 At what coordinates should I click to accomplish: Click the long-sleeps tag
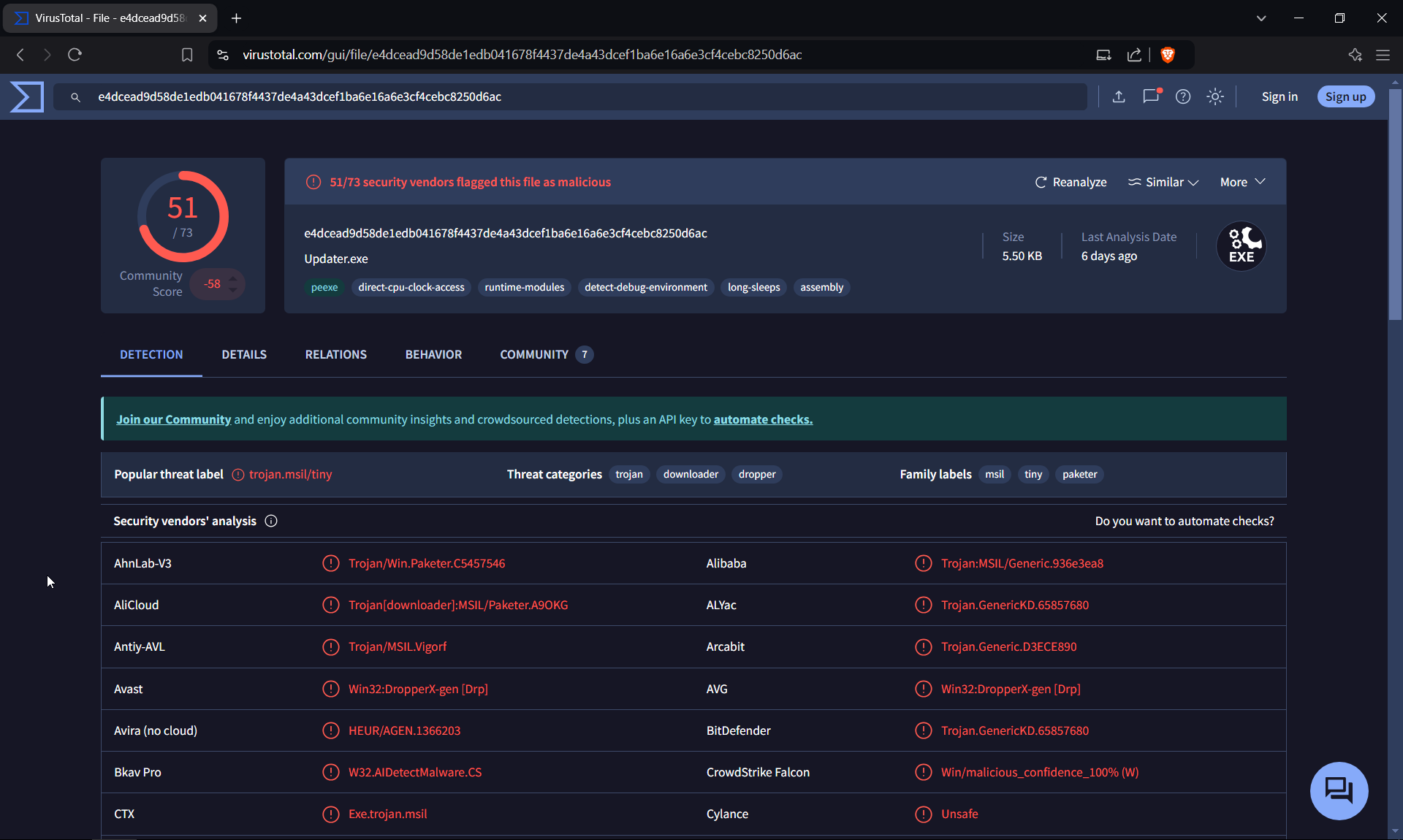point(754,287)
